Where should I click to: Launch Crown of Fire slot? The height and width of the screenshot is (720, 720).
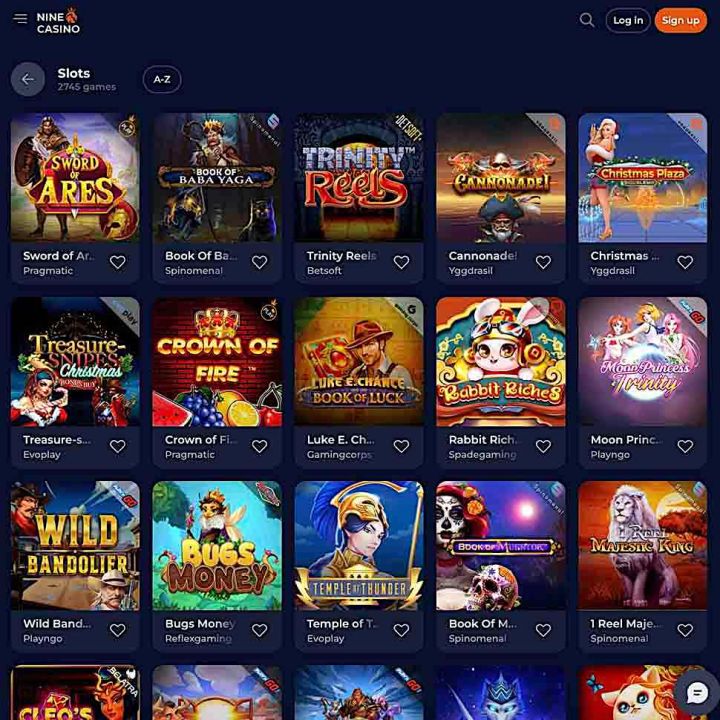217,361
